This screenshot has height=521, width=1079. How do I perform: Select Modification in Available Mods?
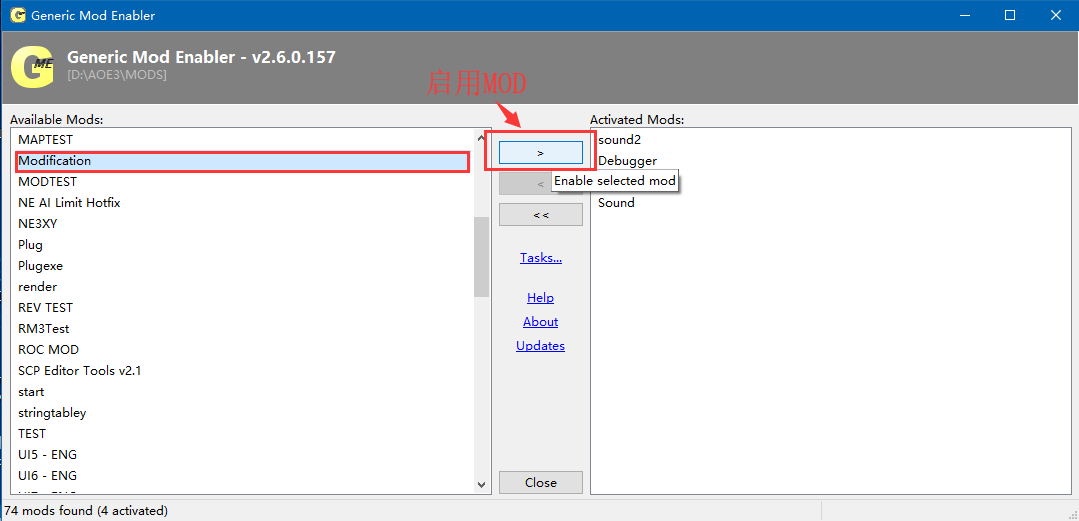click(x=242, y=161)
